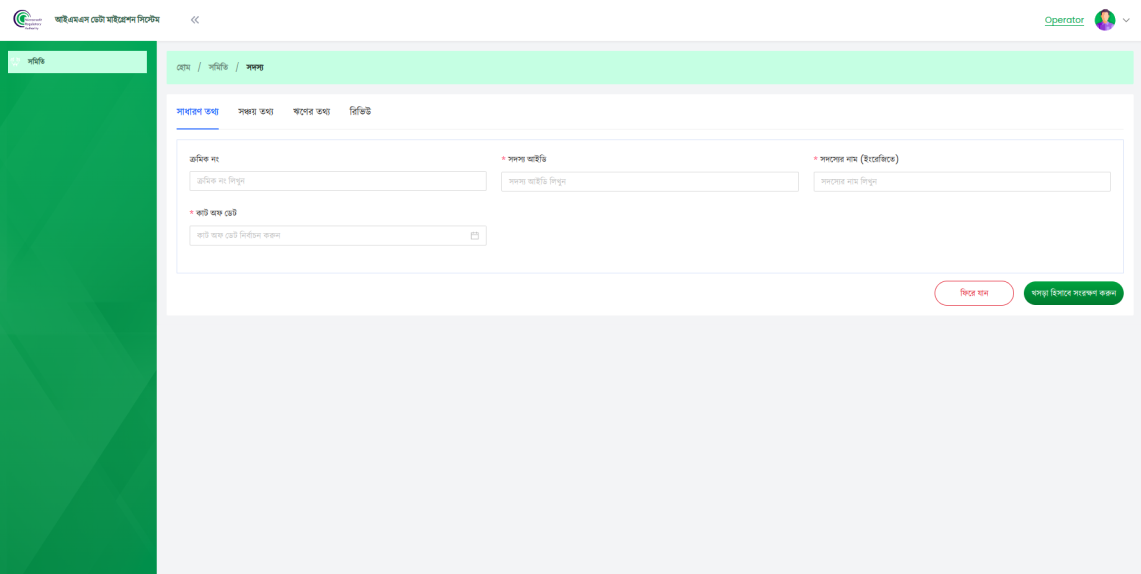
Task: Collapse the sidebar with the double-chevron icon
Action: pyautogui.click(x=195, y=20)
